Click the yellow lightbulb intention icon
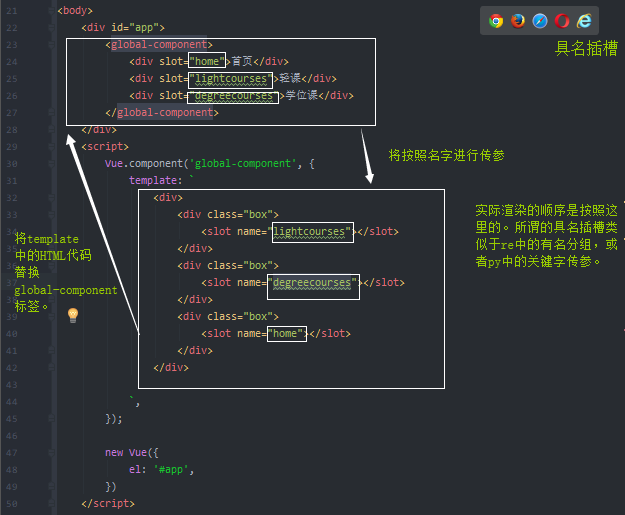 click(x=73, y=315)
